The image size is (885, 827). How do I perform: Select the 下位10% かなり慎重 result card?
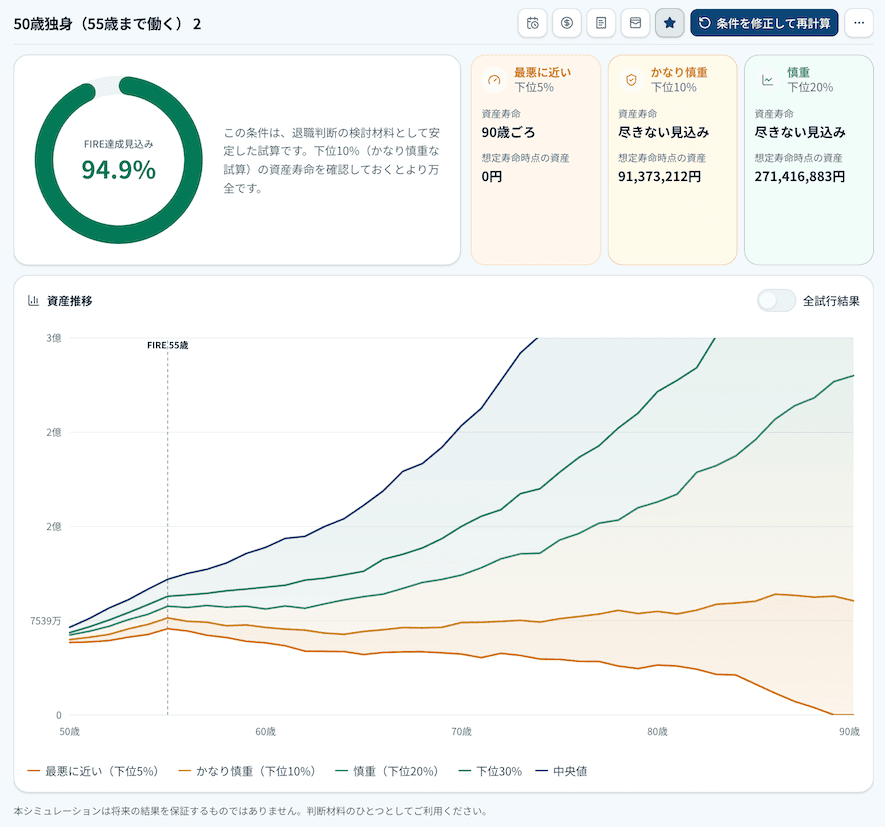[x=672, y=160]
